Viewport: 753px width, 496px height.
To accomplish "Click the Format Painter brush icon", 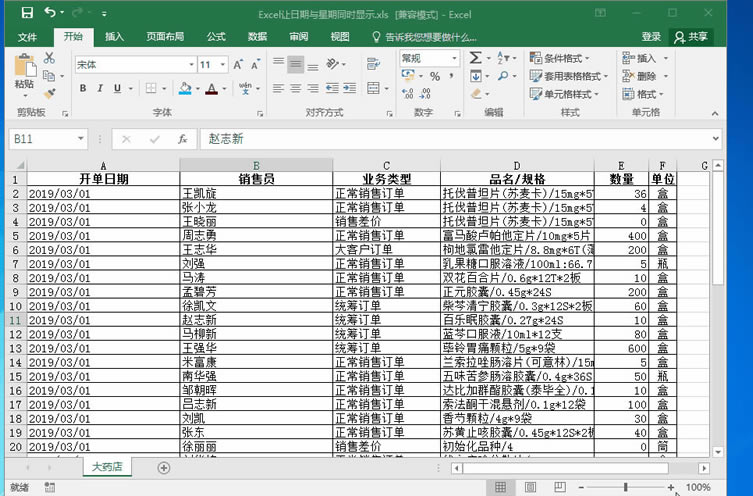I will [x=49, y=91].
